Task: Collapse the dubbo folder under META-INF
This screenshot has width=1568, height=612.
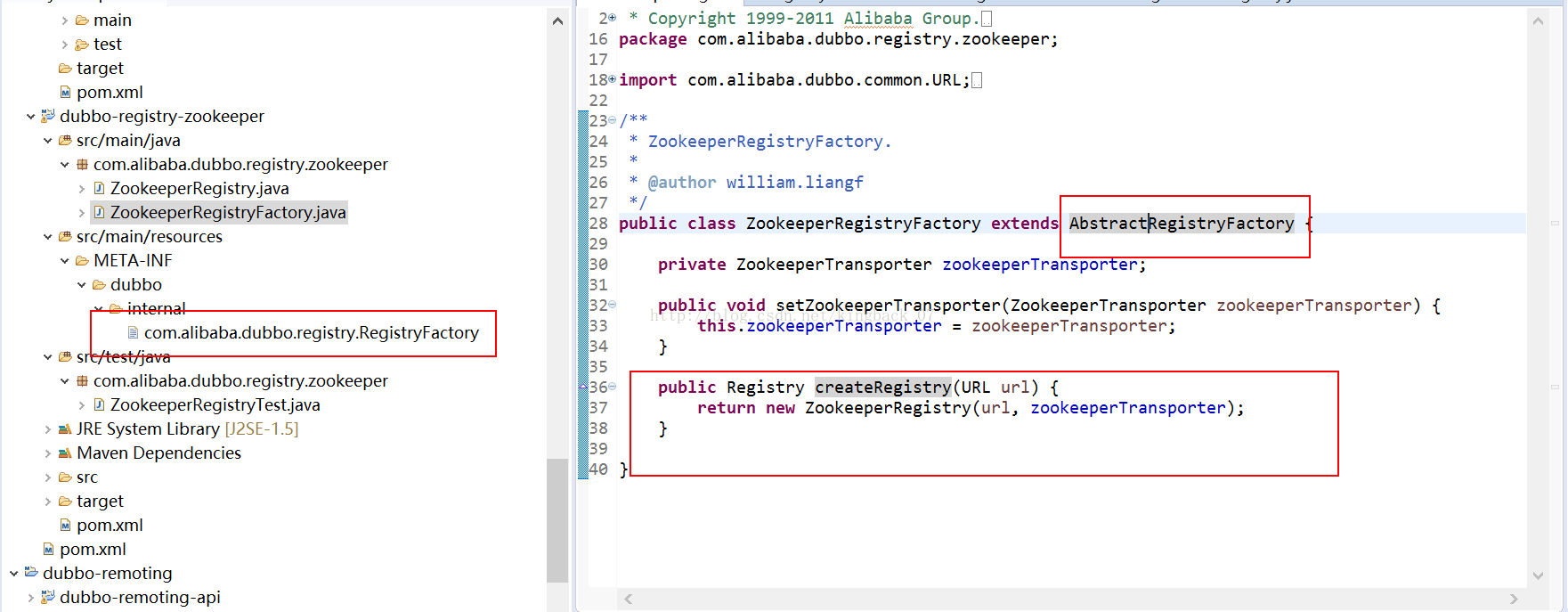Action: click(82, 284)
